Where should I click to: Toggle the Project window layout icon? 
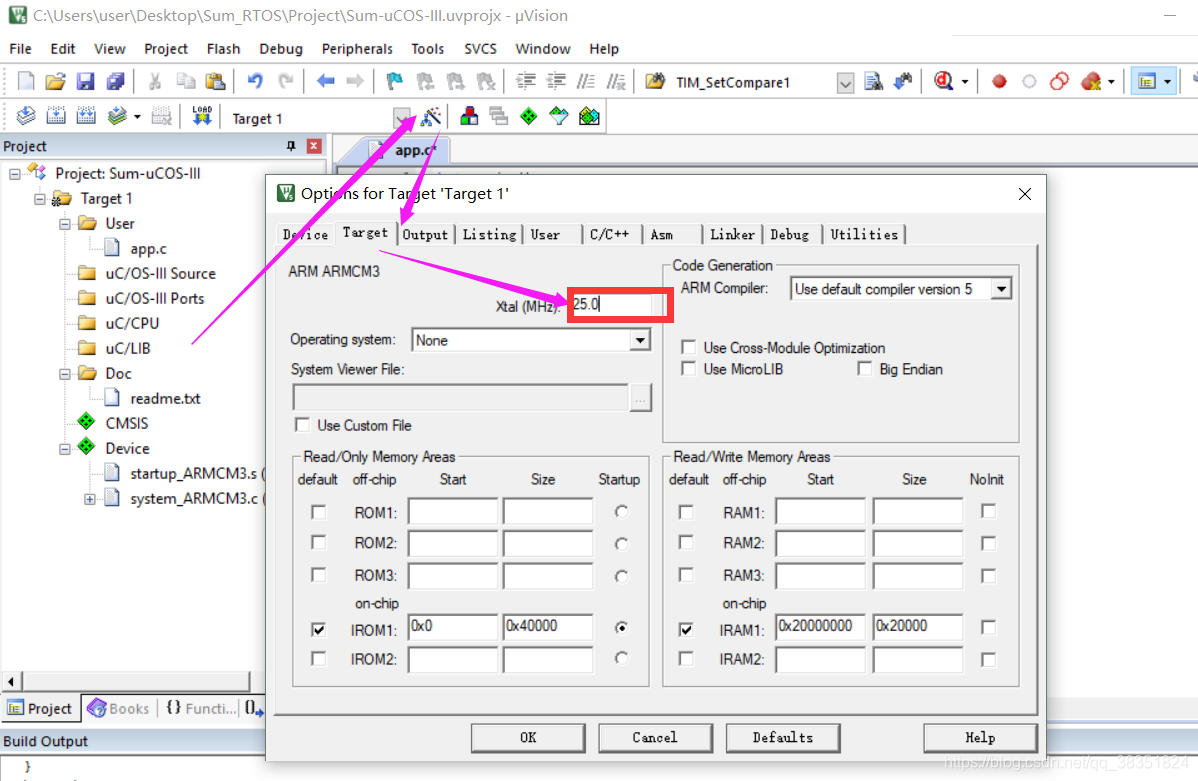1147,81
